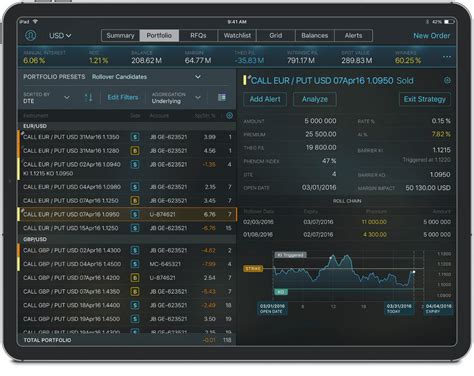Open the three-dots more menu in stats bar

447,57
